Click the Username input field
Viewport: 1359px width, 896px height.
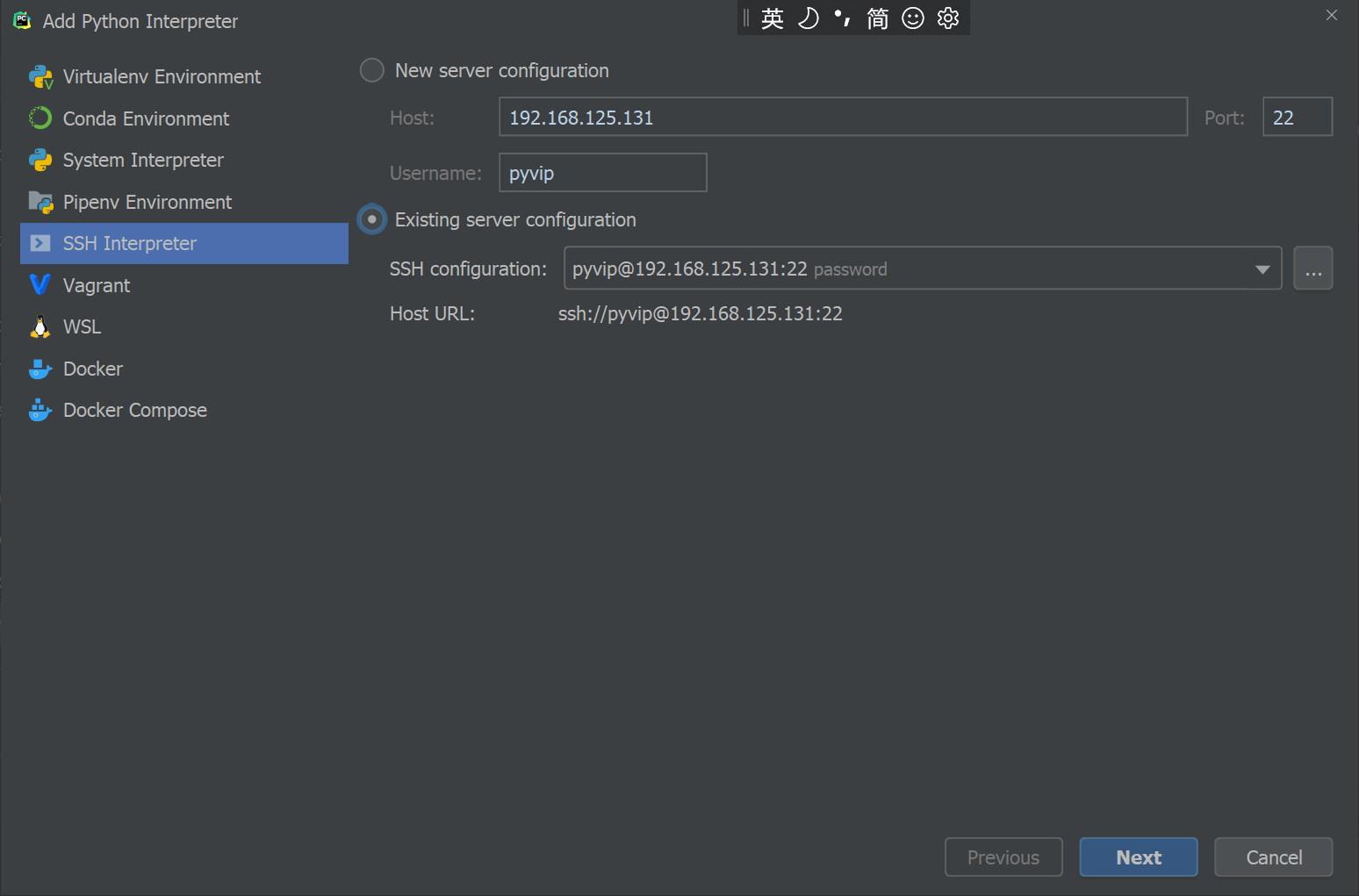[603, 173]
